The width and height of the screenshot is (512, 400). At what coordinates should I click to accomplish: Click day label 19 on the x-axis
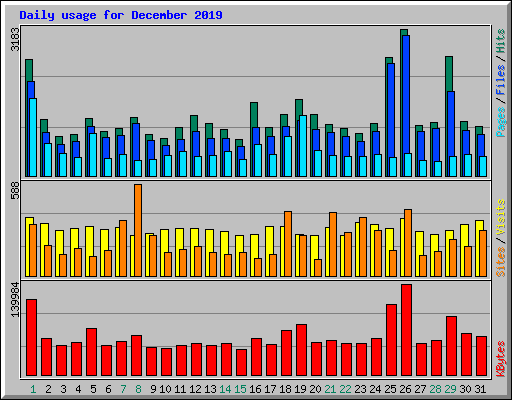tap(300, 389)
